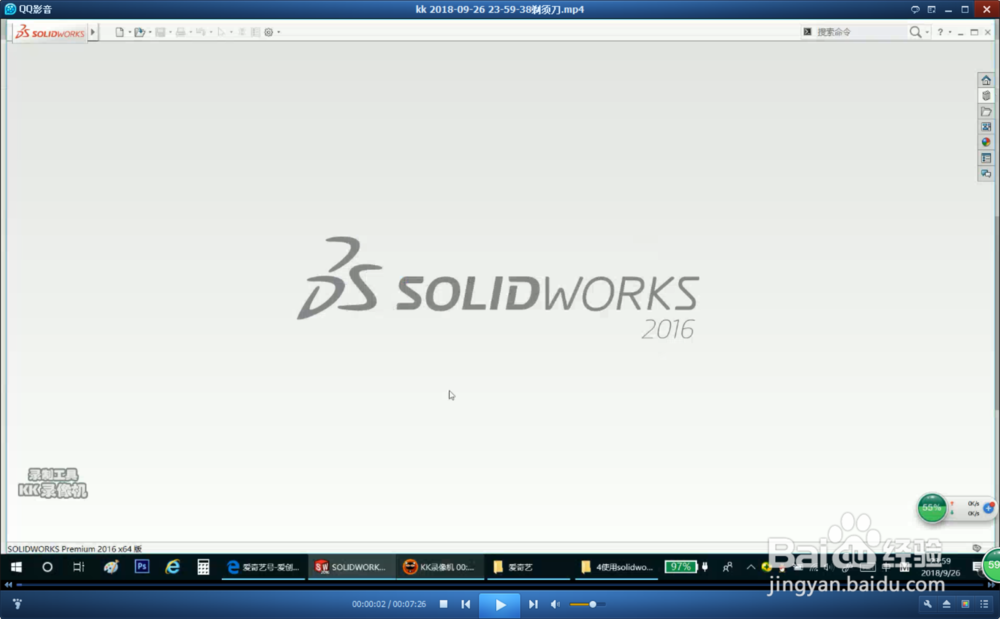
Task: Click the 97% battery indicator
Action: tap(680, 567)
